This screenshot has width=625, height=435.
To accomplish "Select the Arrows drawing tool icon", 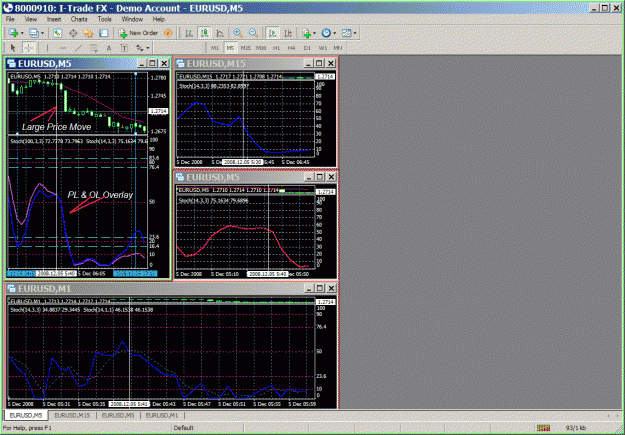I will 139,48.
